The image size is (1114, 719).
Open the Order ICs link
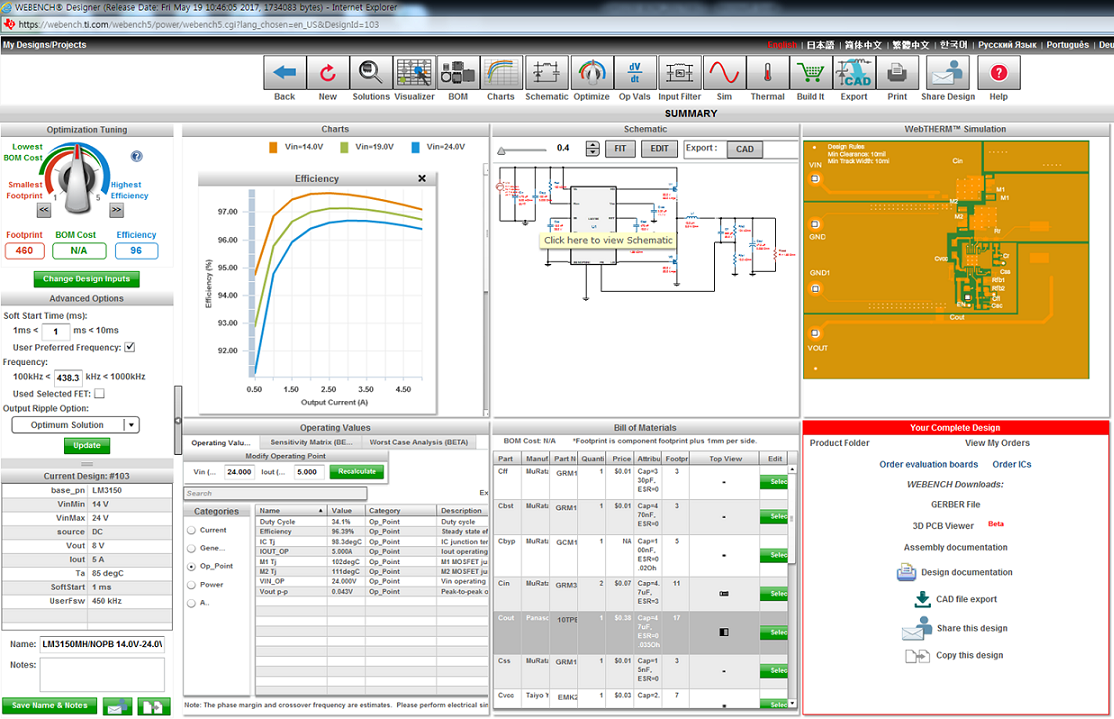(1012, 465)
